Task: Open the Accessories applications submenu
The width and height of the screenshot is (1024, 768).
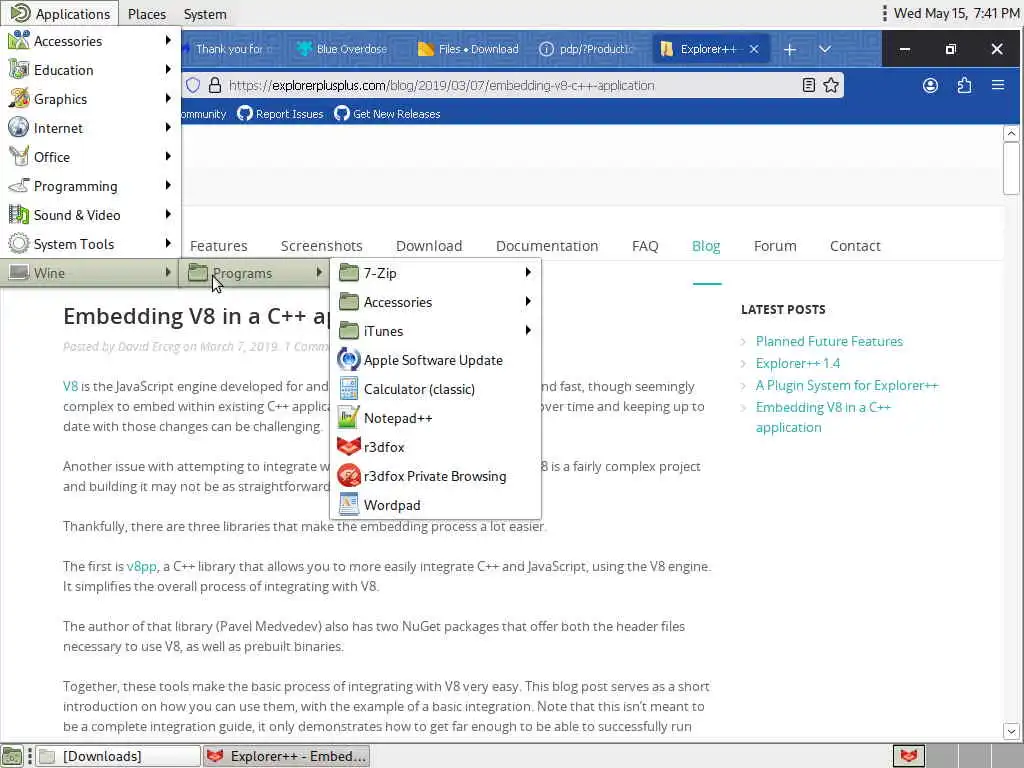Action: click(x=90, y=41)
